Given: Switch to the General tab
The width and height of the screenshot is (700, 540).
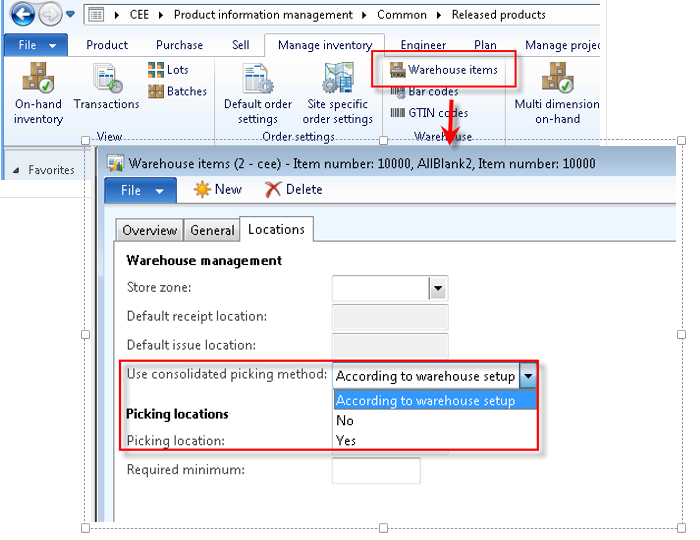Looking at the screenshot, I should pyautogui.click(x=212, y=230).
